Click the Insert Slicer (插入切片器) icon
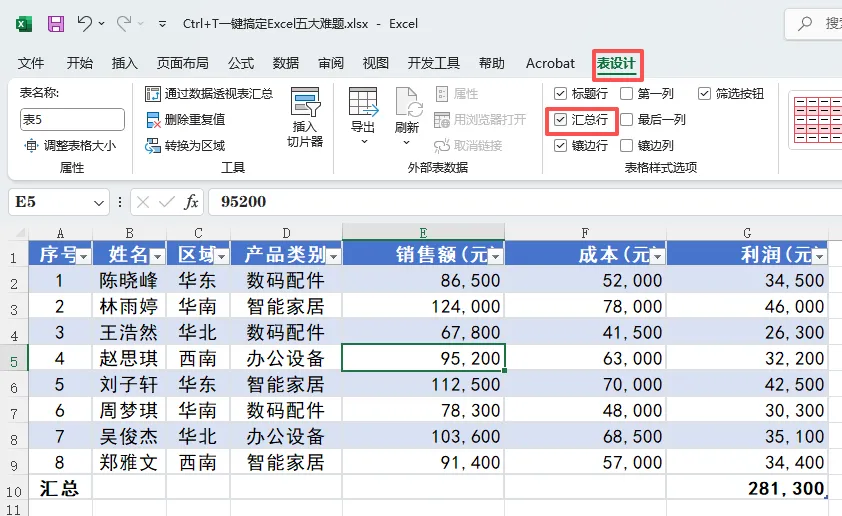Viewport: 842px width, 516px height. (304, 102)
